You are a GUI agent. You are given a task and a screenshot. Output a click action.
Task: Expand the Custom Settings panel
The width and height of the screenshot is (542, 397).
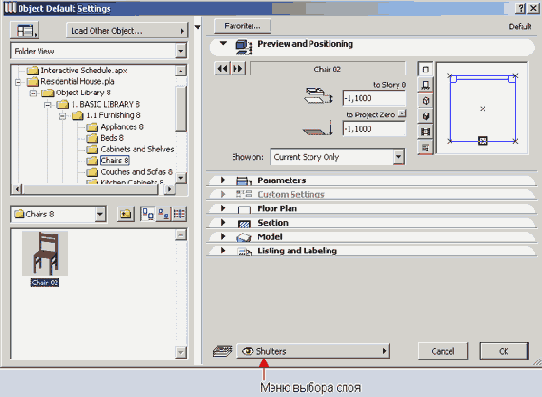tap(223, 194)
